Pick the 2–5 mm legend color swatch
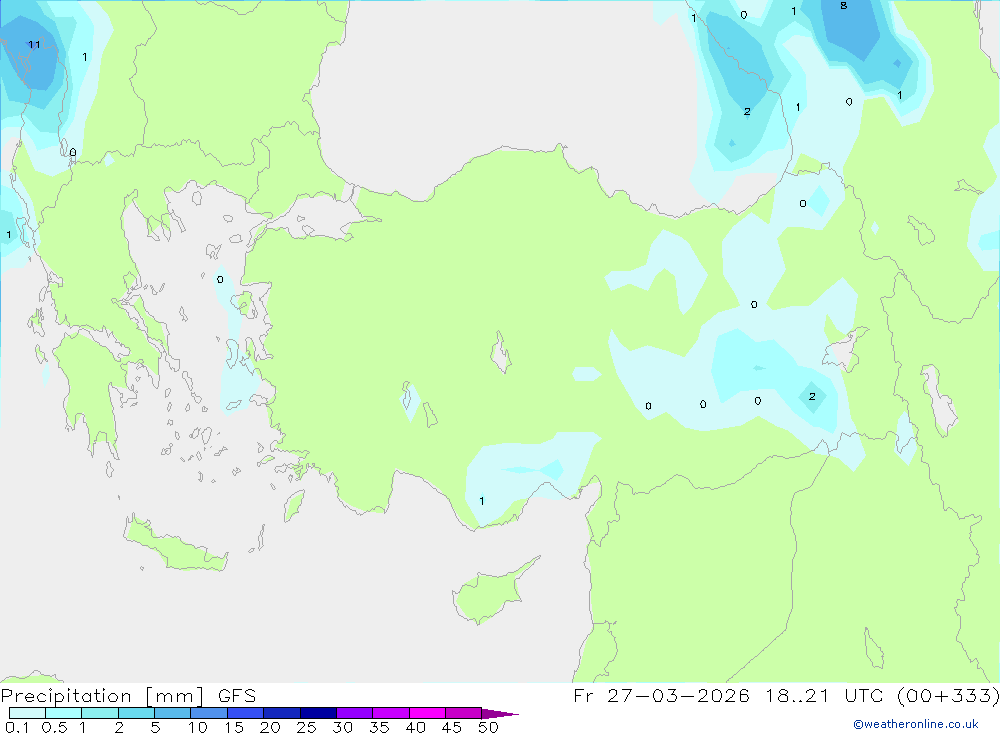Screen dimensions: 1000x733 click(136, 713)
